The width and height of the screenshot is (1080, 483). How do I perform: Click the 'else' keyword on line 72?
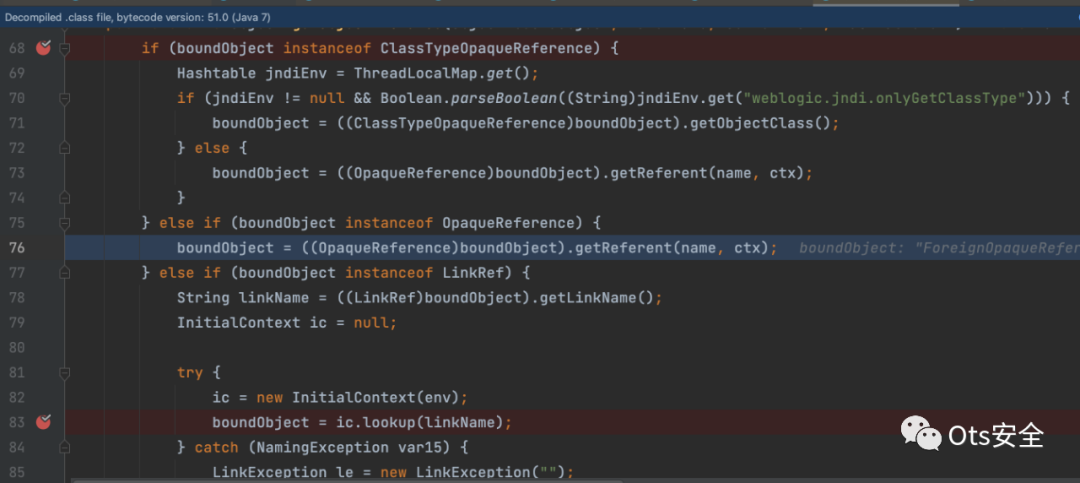tap(212, 148)
